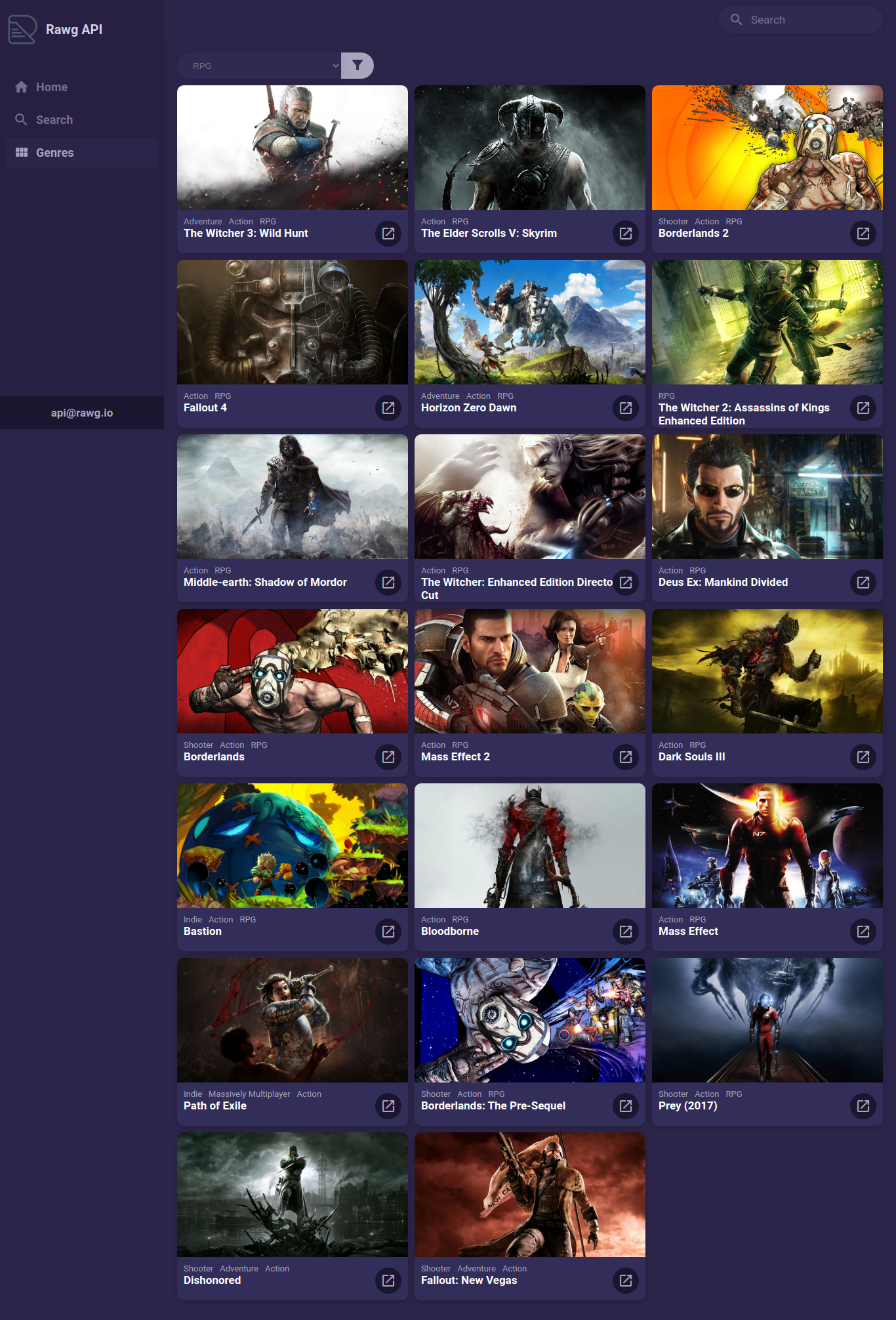Click open-link icon on Prey (2017) card

tap(863, 1106)
